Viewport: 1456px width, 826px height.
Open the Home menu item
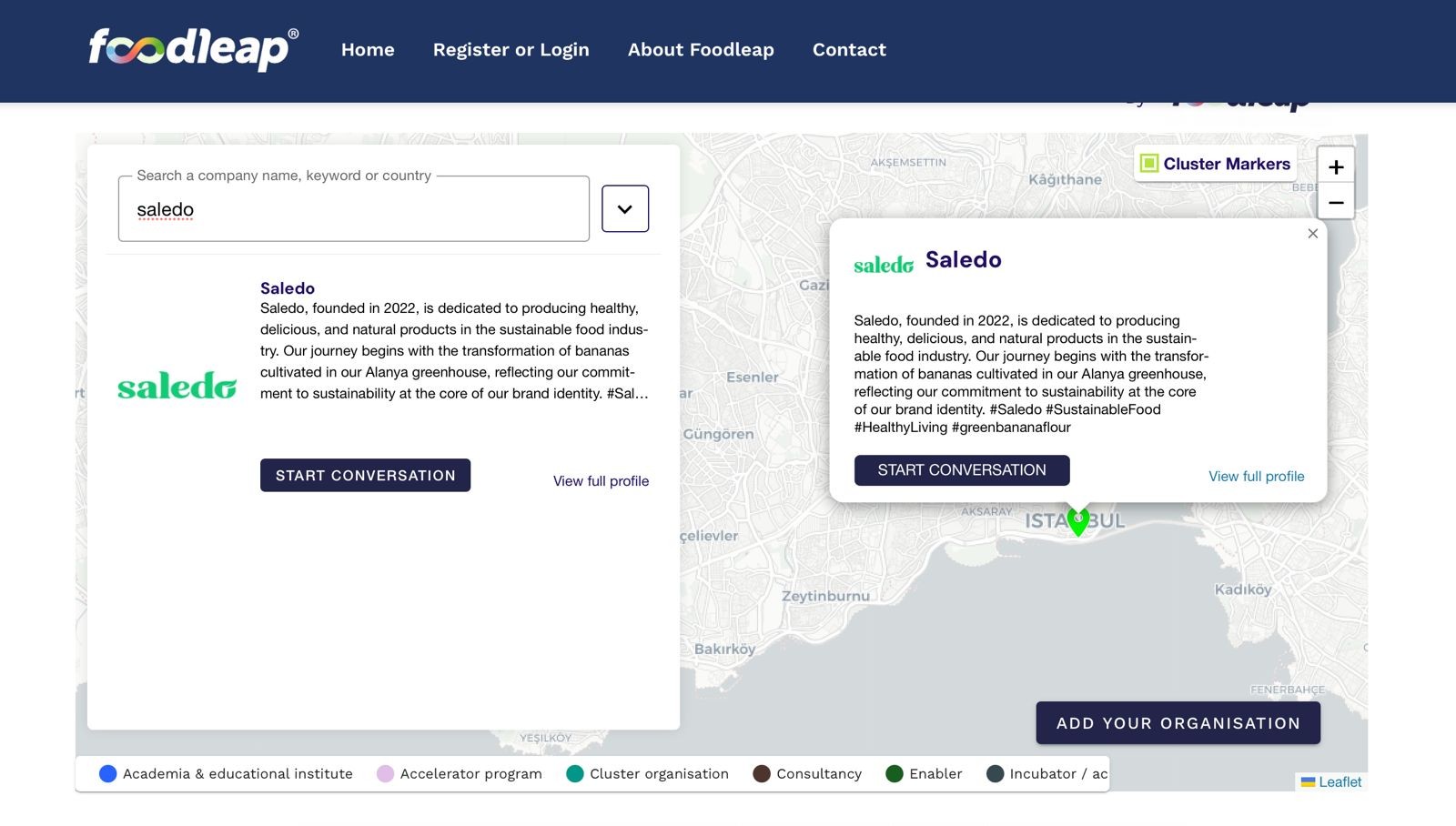pyautogui.click(x=368, y=50)
